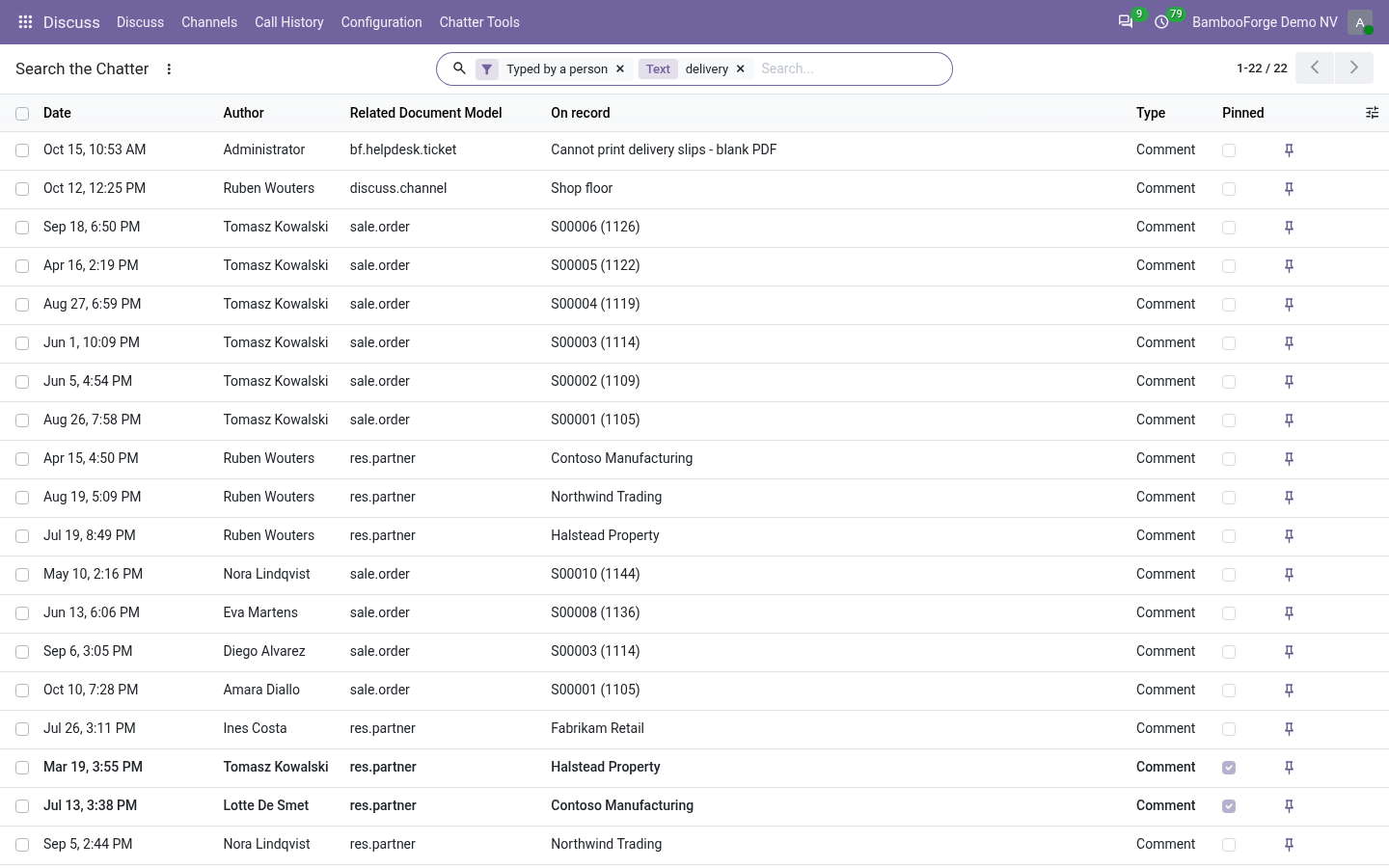Click the Discuss menu item
1389x868 pixels.
click(x=140, y=22)
